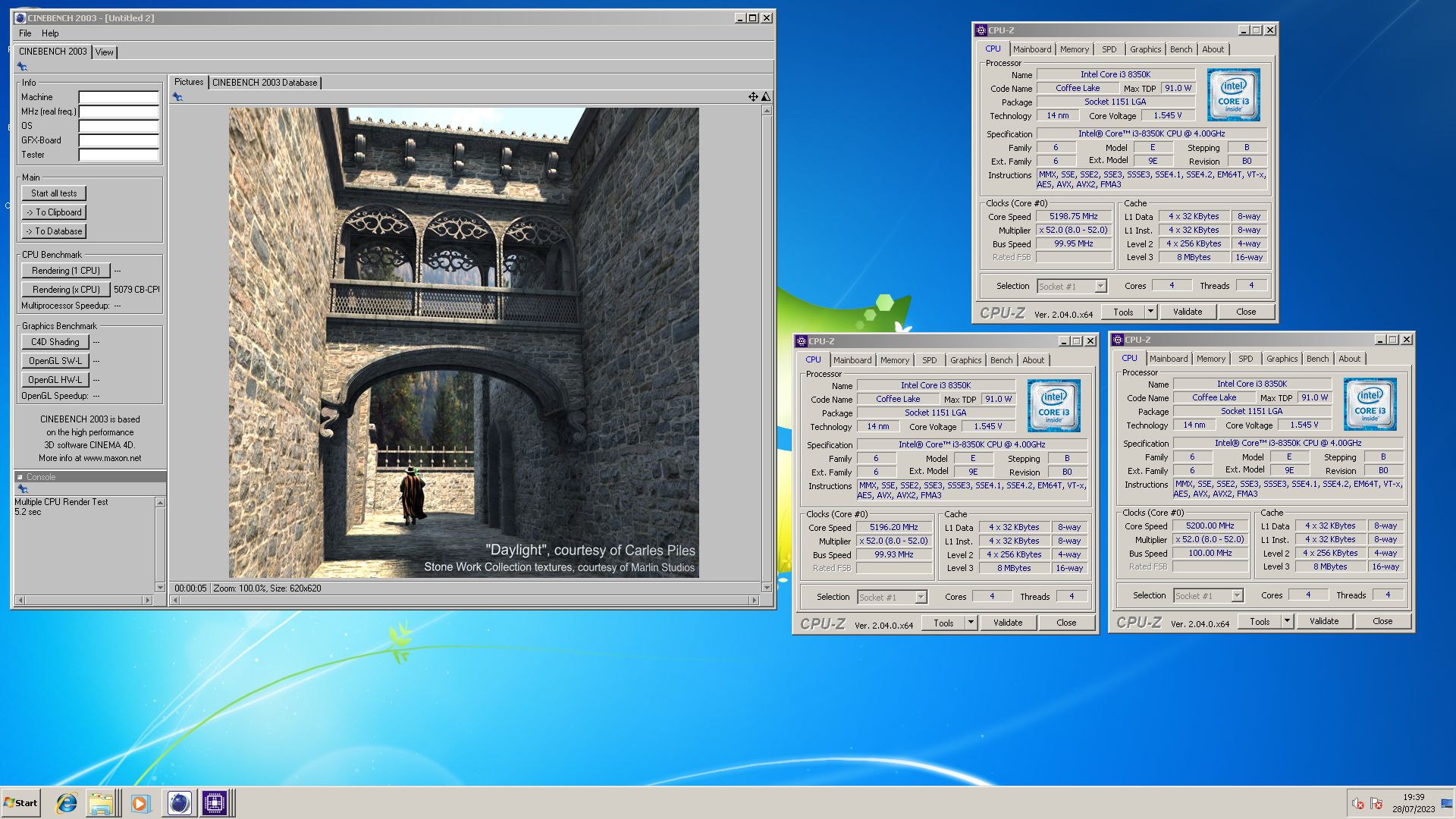
Task: Click the picture view vertical scrollbar down arrow
Action: click(767, 587)
